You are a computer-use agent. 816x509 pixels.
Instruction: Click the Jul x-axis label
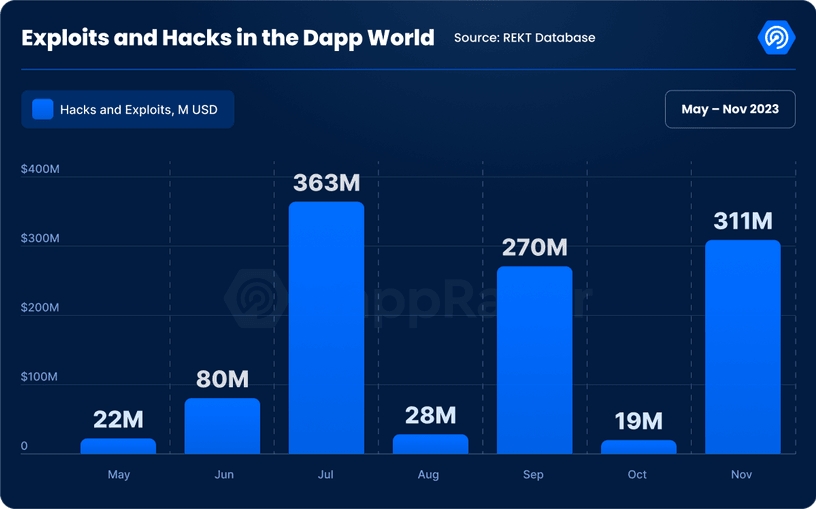click(x=326, y=475)
